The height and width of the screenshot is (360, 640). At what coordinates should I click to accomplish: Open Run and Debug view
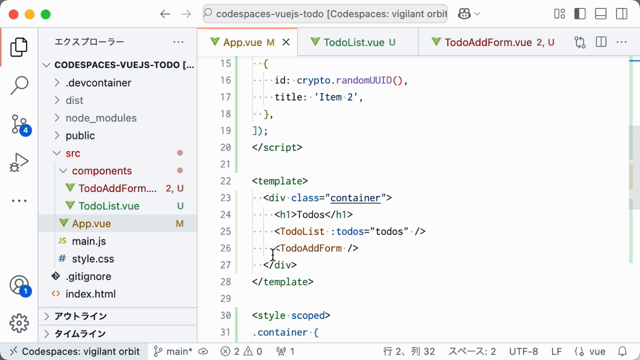(19, 163)
